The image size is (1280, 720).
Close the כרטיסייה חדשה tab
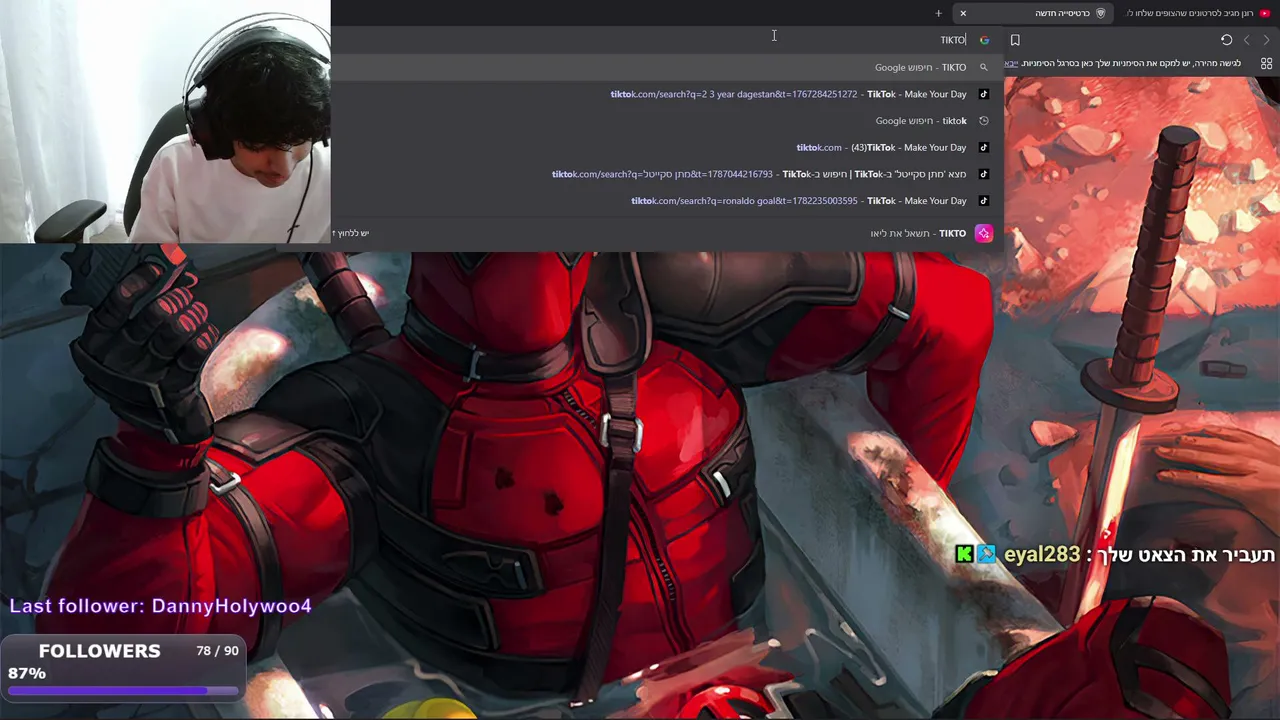[x=963, y=13]
